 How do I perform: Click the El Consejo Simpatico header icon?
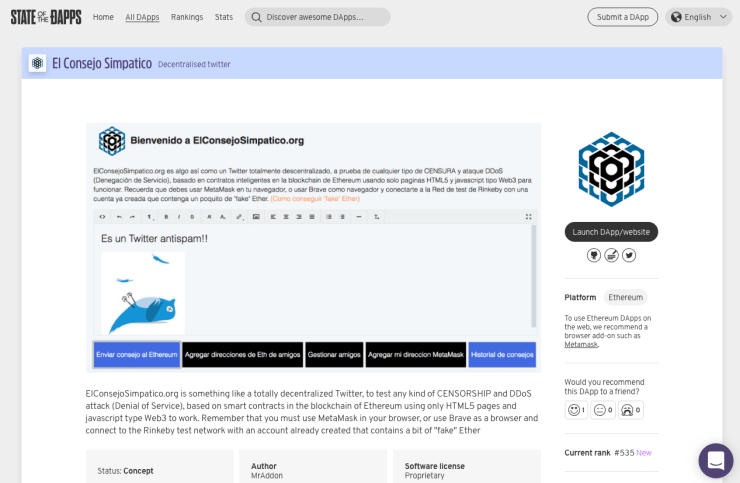(37, 63)
